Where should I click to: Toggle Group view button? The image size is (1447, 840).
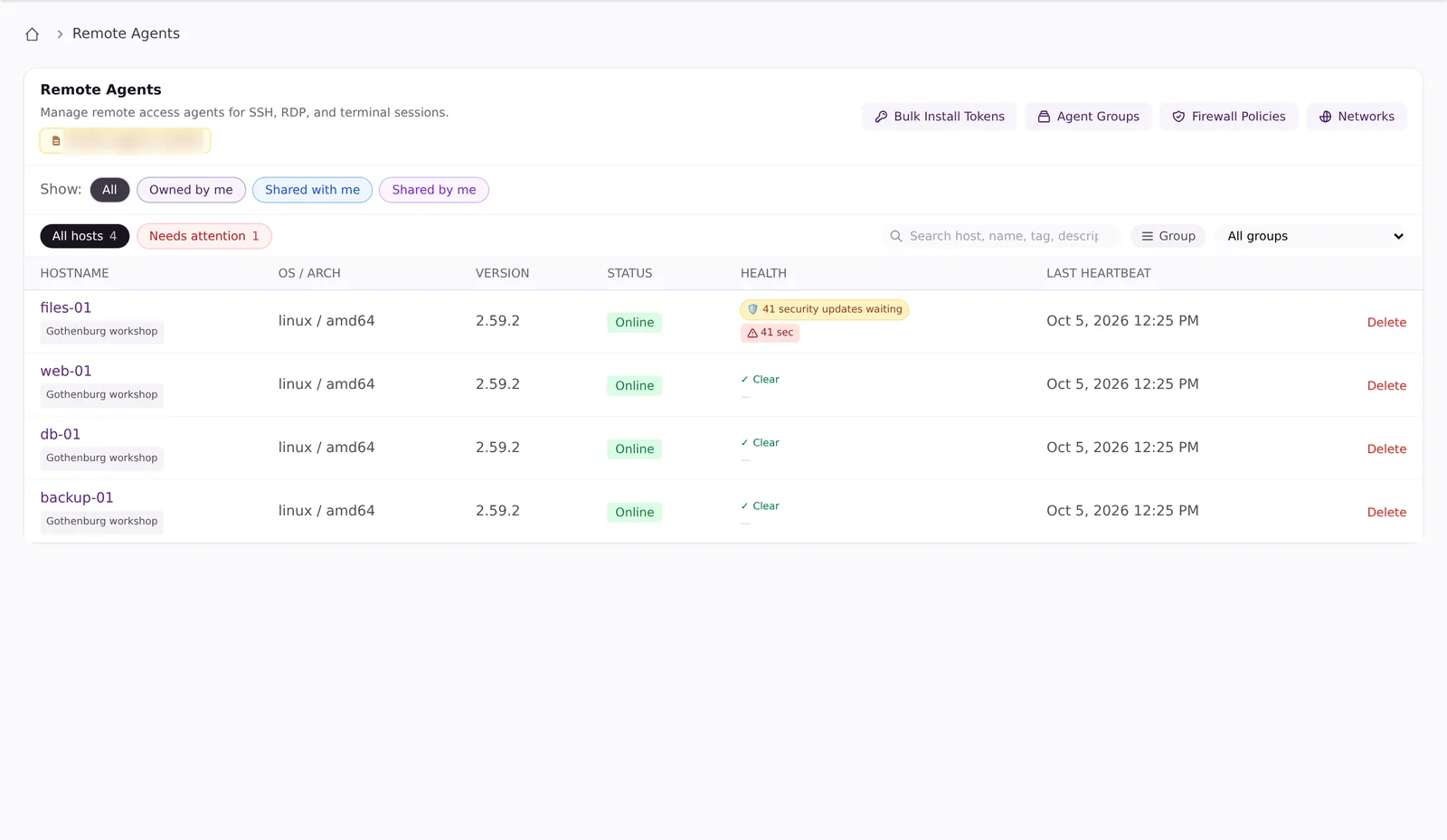[1168, 236]
